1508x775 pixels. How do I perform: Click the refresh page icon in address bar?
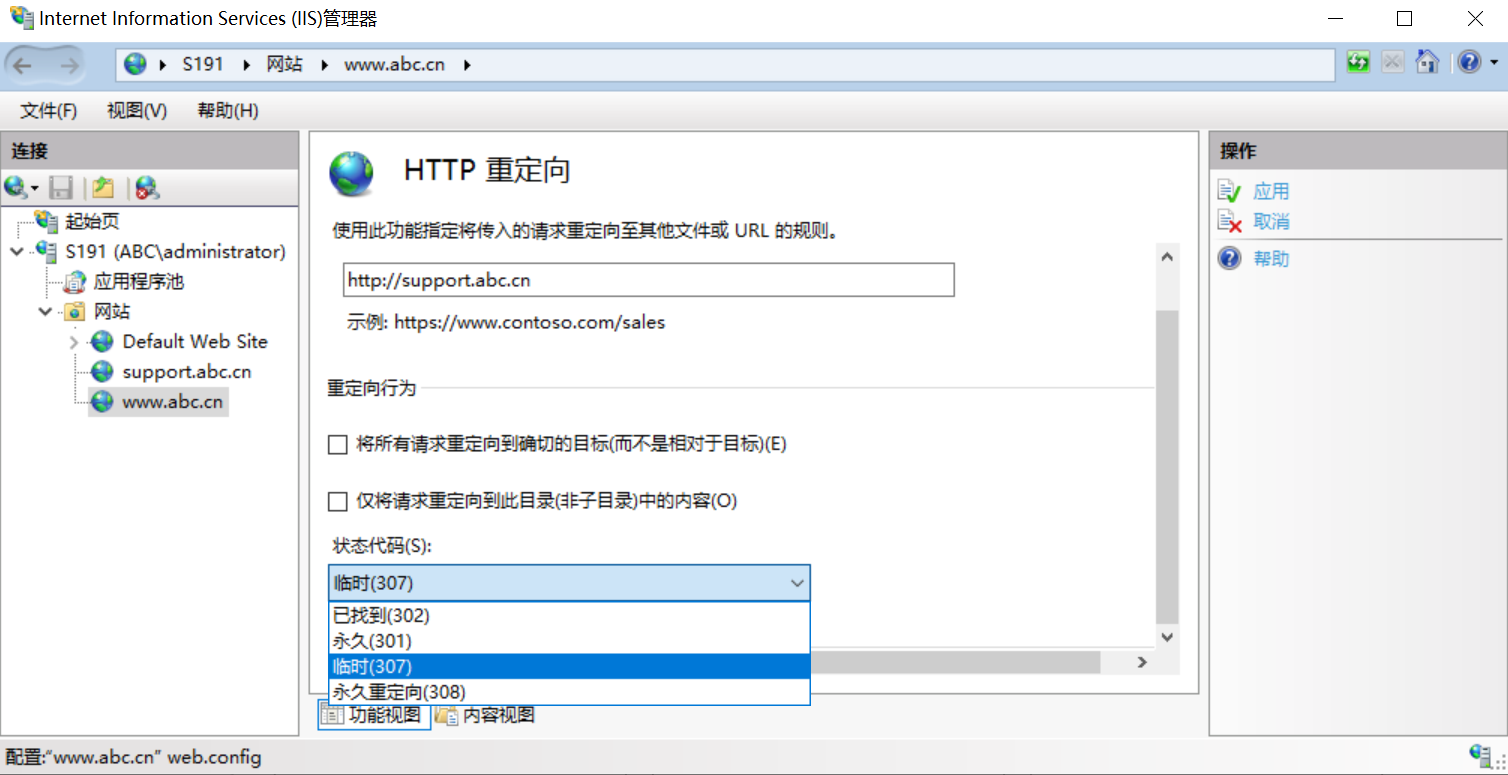(x=1357, y=62)
